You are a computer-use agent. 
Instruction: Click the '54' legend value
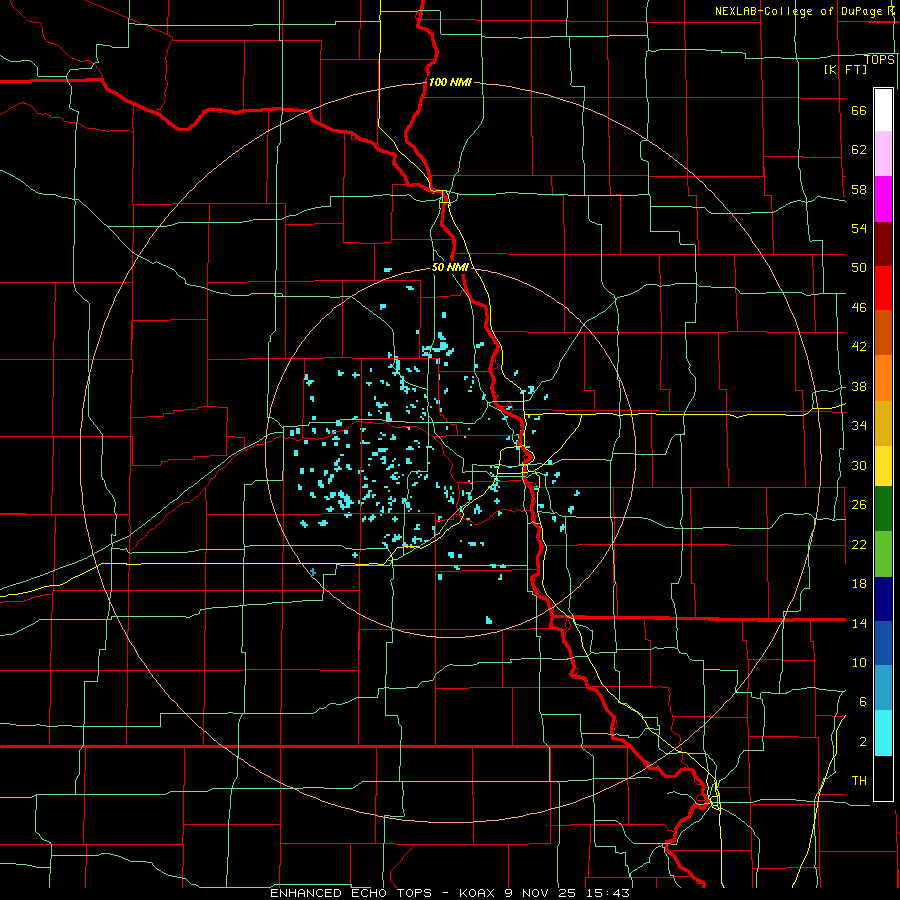[859, 228]
